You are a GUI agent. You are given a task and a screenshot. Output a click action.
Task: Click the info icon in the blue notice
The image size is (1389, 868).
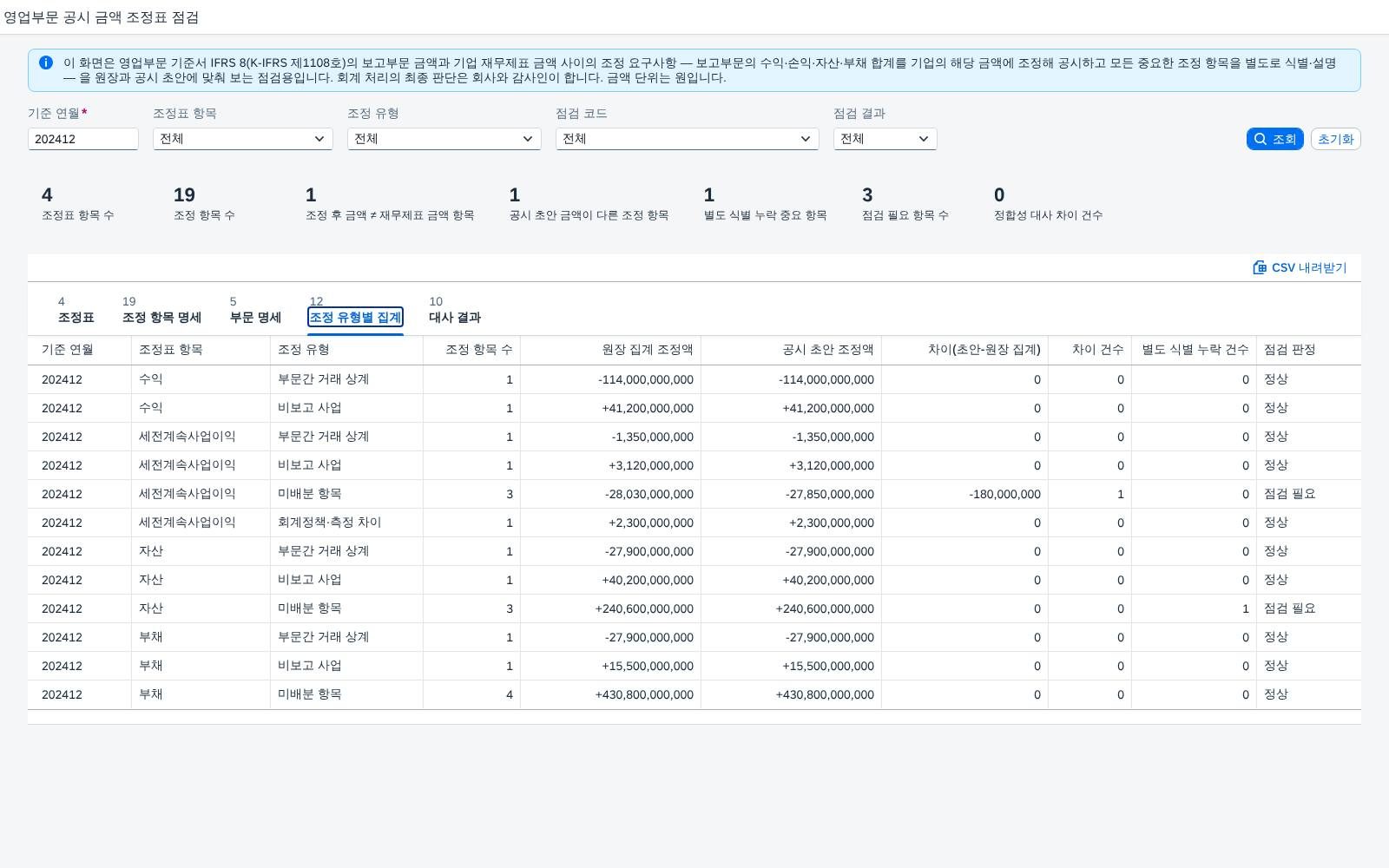(46, 62)
